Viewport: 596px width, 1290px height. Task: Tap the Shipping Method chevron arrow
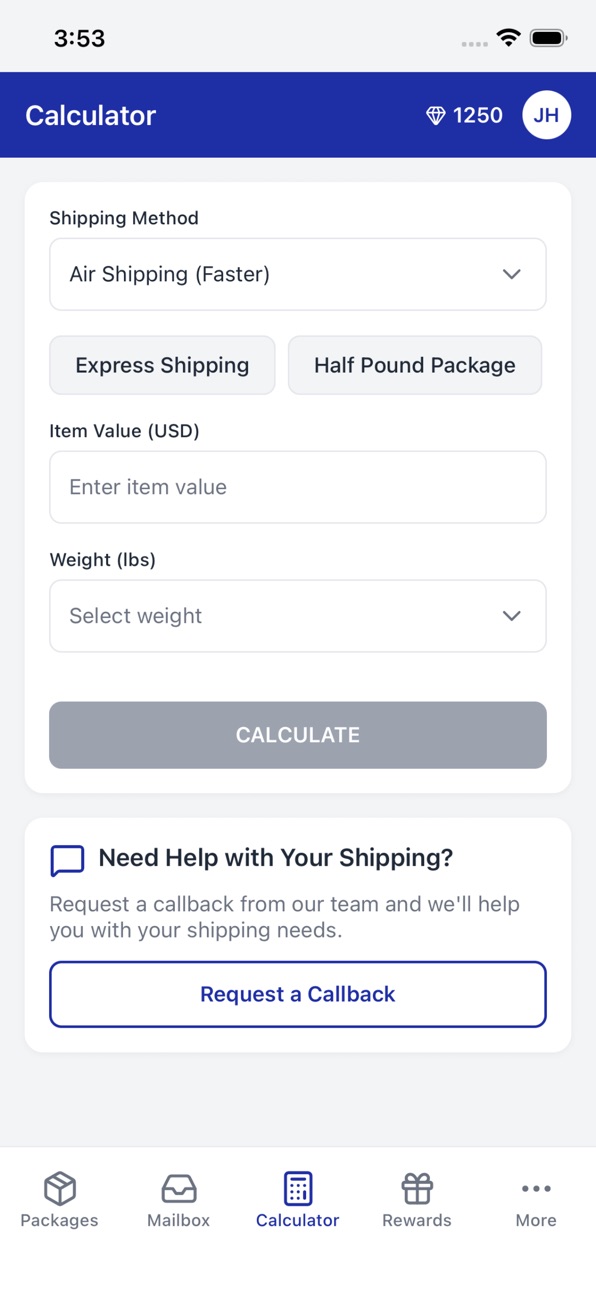tap(511, 274)
